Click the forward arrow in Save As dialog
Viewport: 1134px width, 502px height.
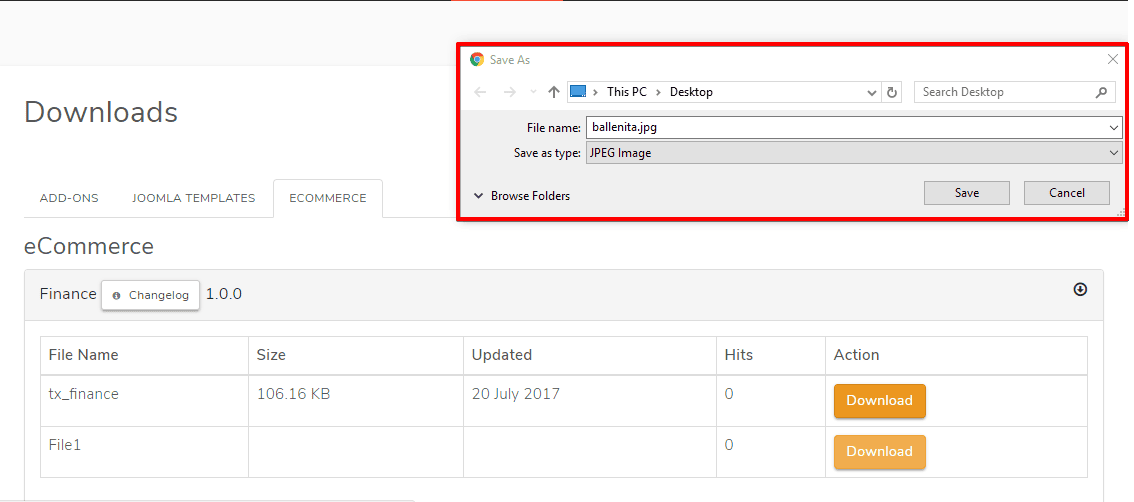[x=510, y=92]
